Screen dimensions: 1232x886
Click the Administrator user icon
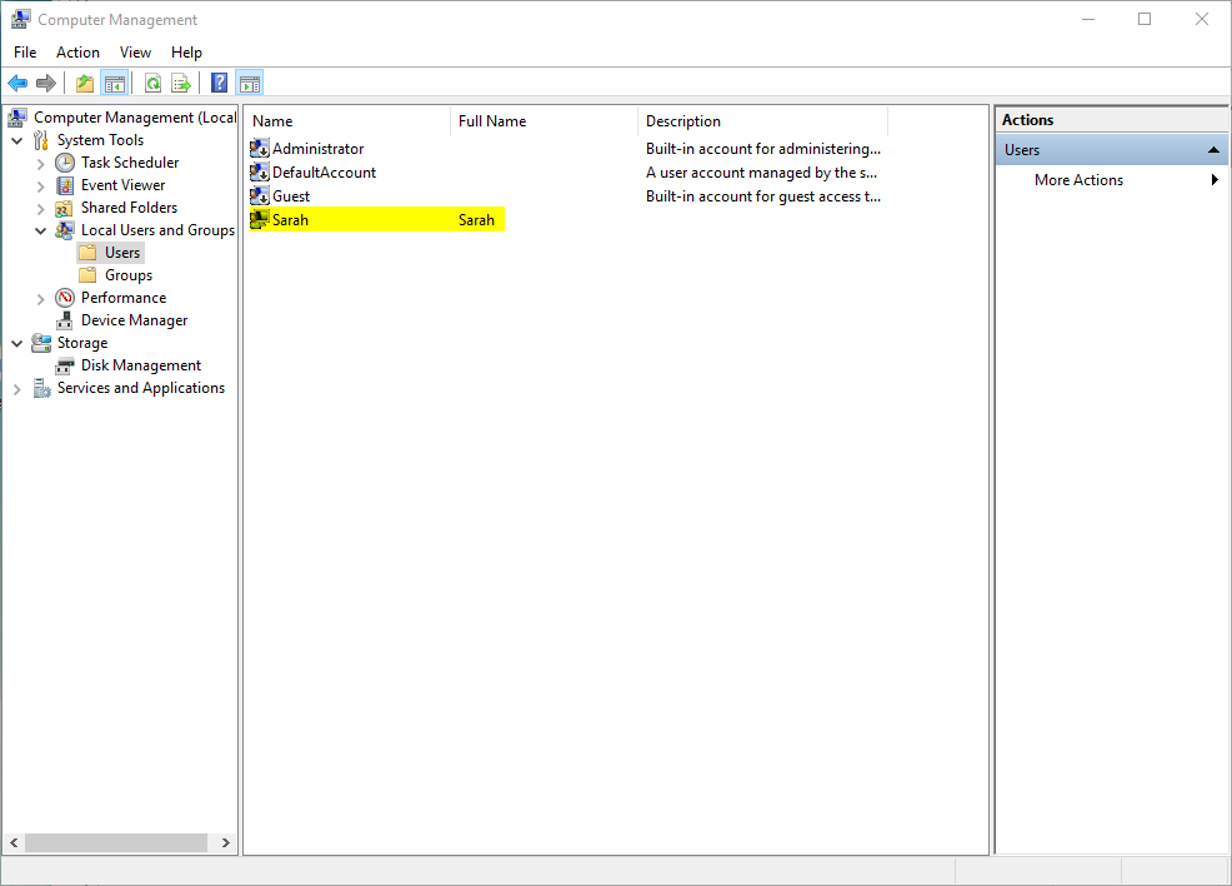[260, 148]
